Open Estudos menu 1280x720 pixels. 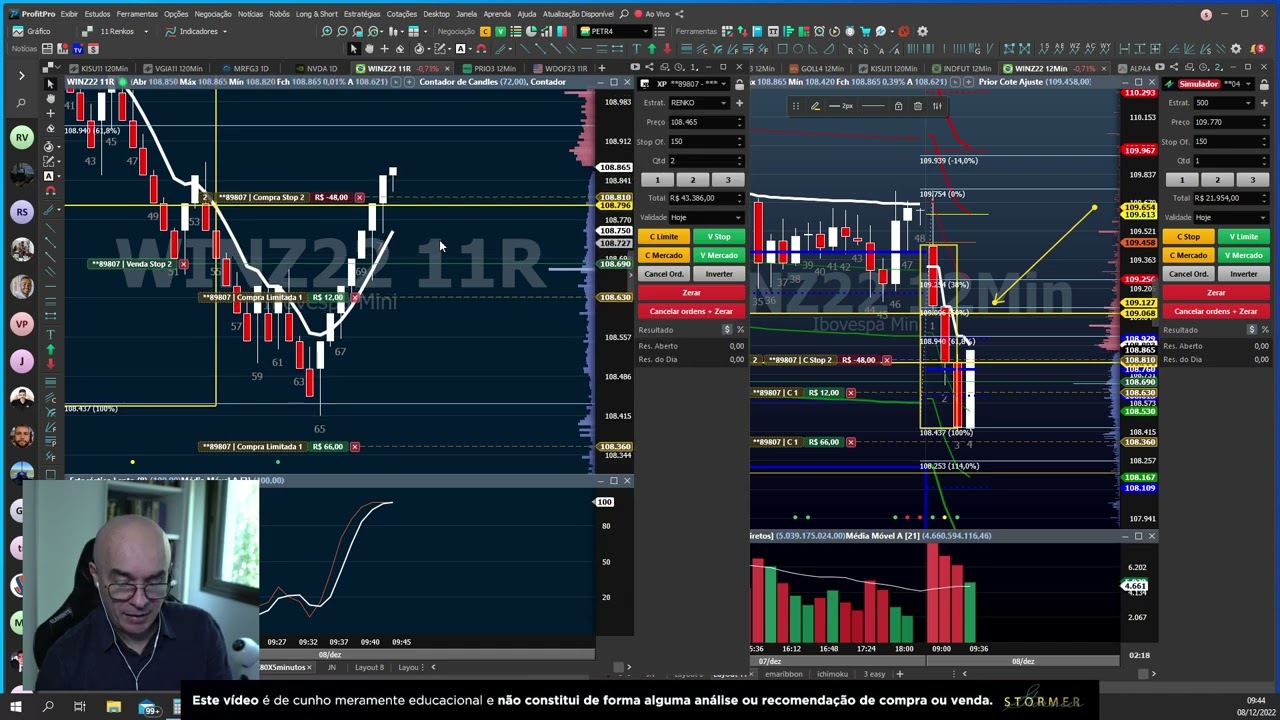[x=97, y=14]
